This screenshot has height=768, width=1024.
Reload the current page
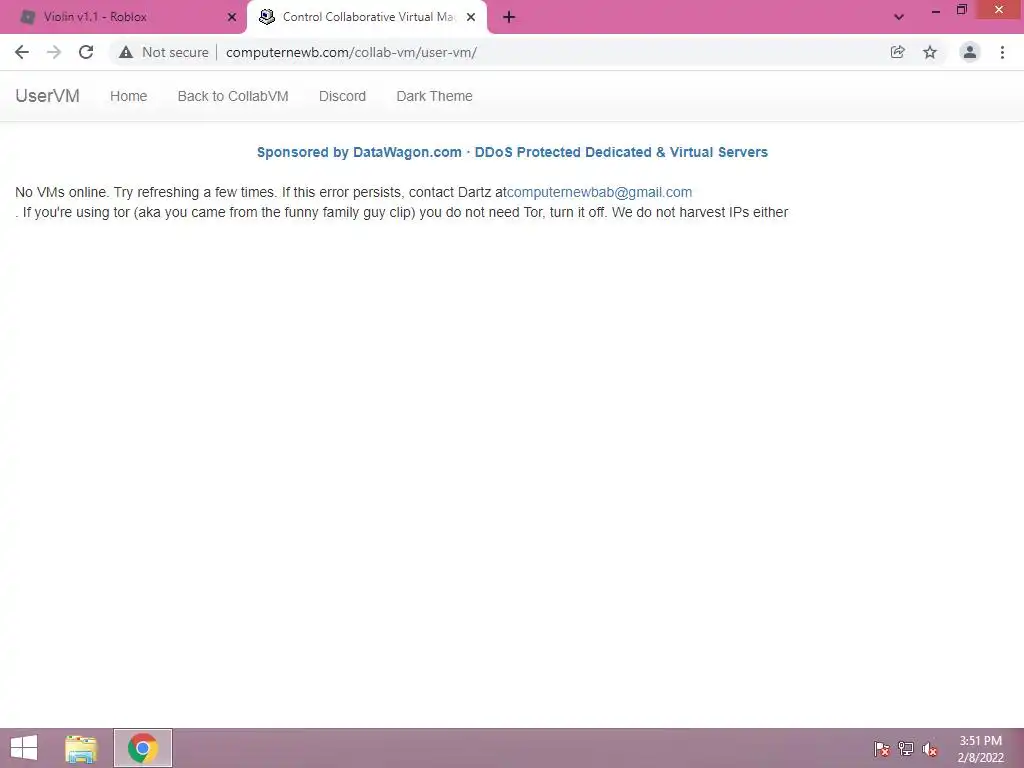(x=86, y=52)
